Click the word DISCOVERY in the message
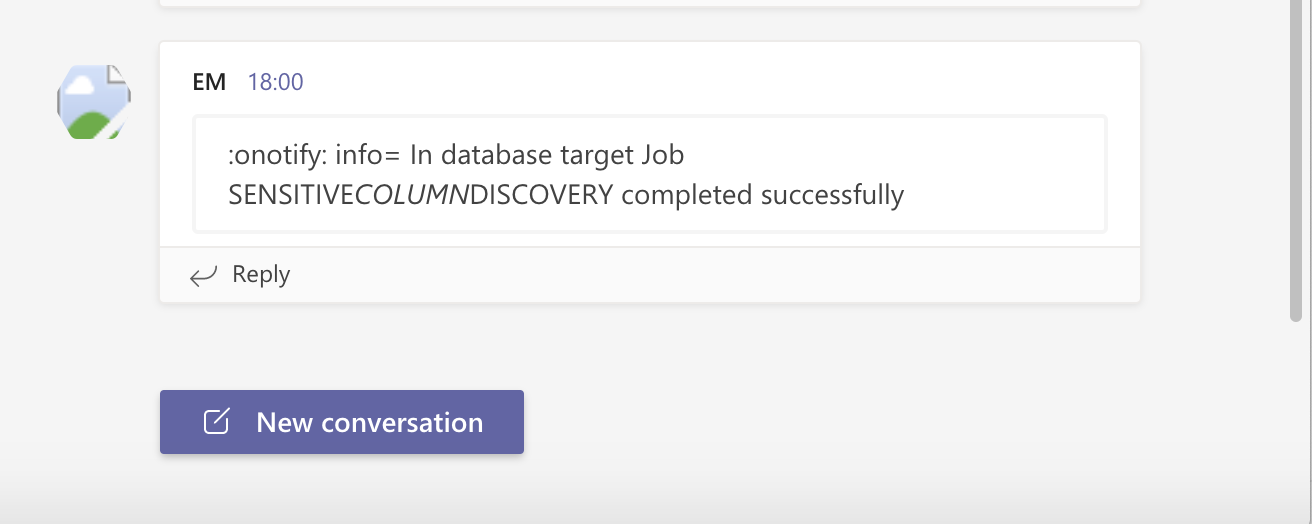This screenshot has height=524, width=1312. click(541, 195)
